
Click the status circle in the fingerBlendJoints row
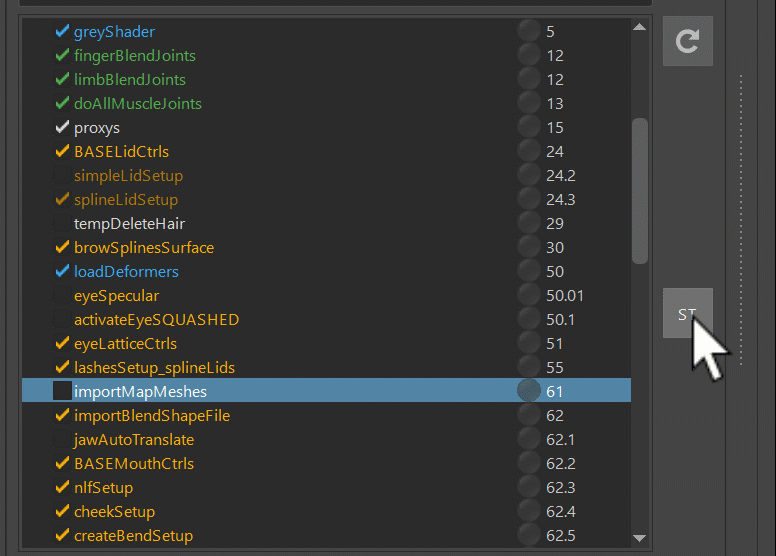529,55
